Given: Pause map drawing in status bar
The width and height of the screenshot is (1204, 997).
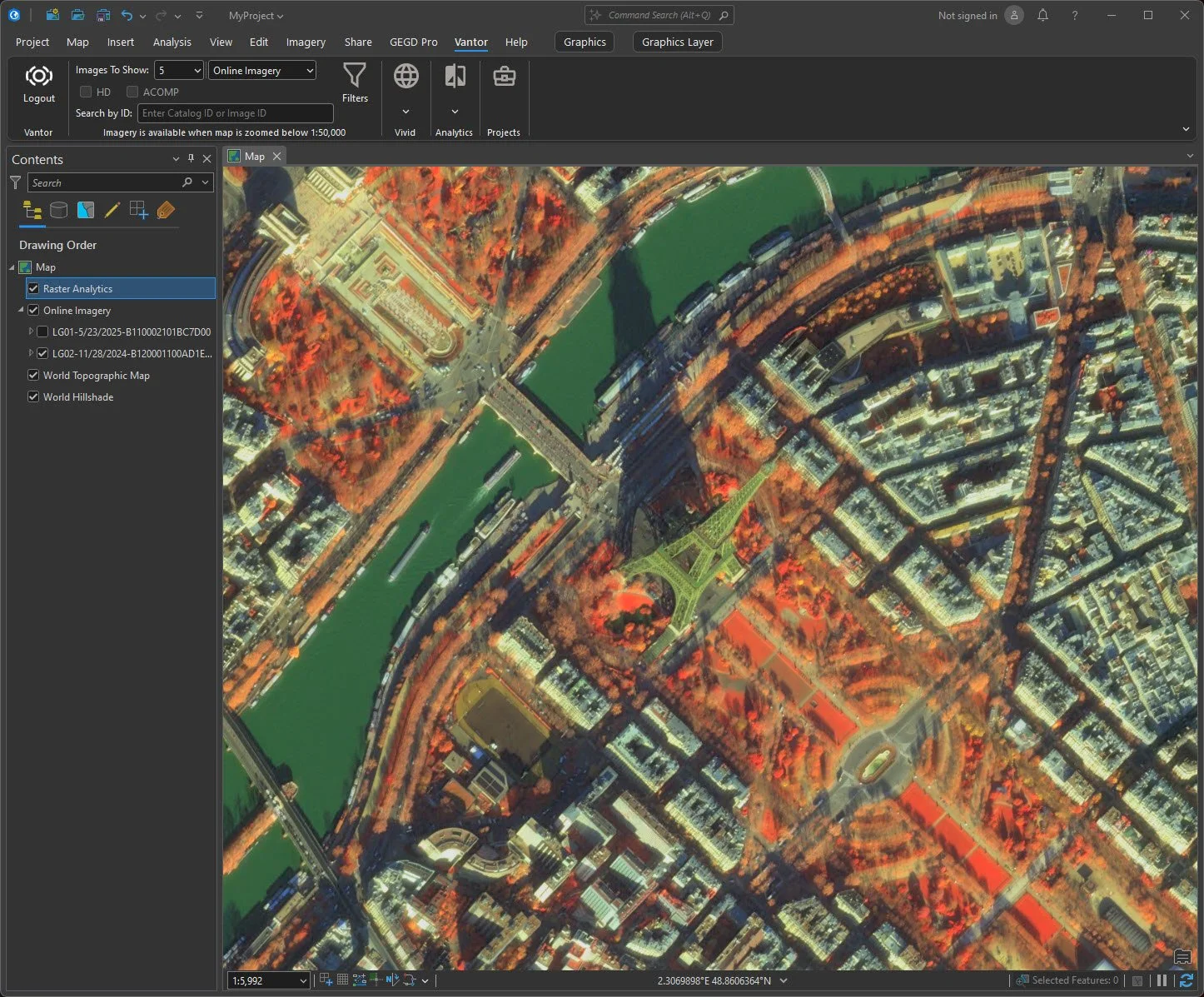Looking at the screenshot, I should point(1162,980).
